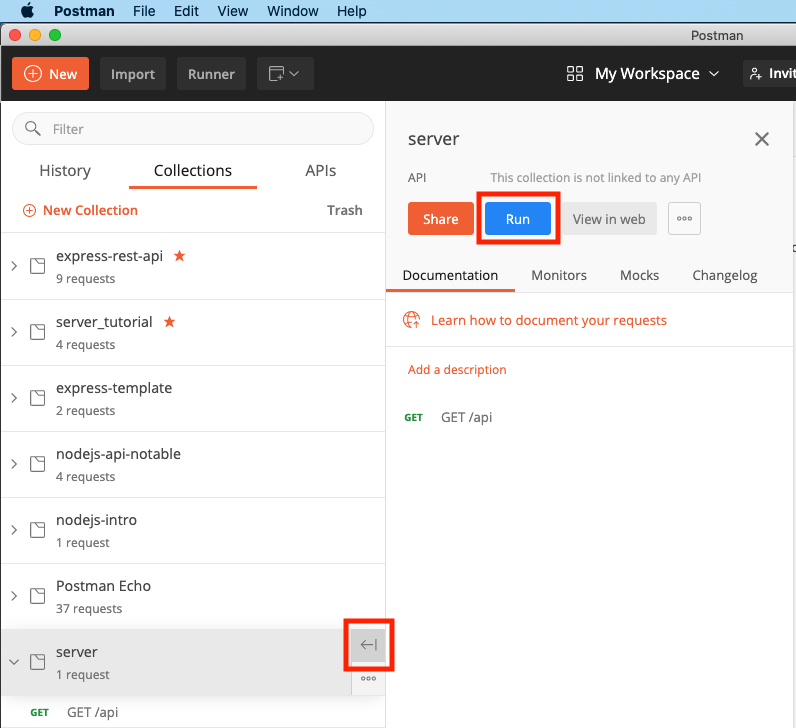Click the invite person icon

(756, 74)
